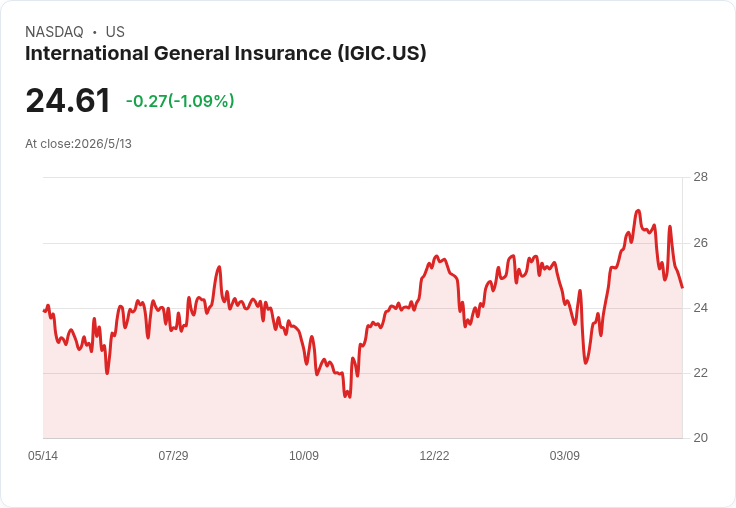Click the 22 y-axis price label
The height and width of the screenshot is (508, 736).
point(700,373)
